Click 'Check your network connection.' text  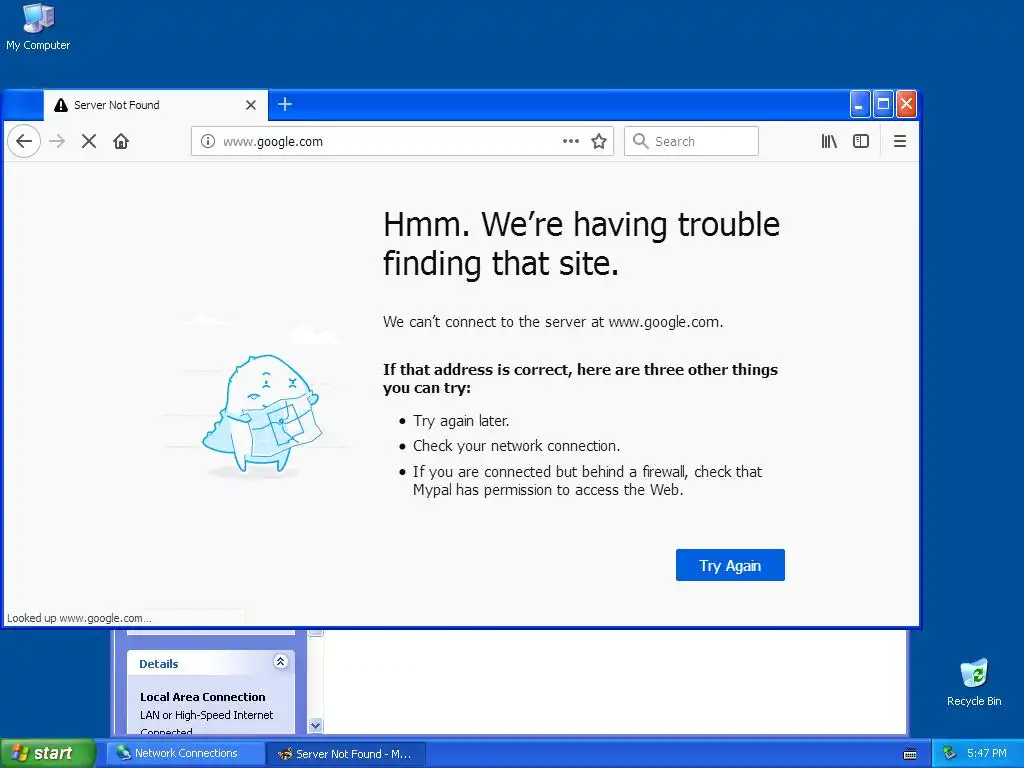pyautogui.click(x=517, y=446)
